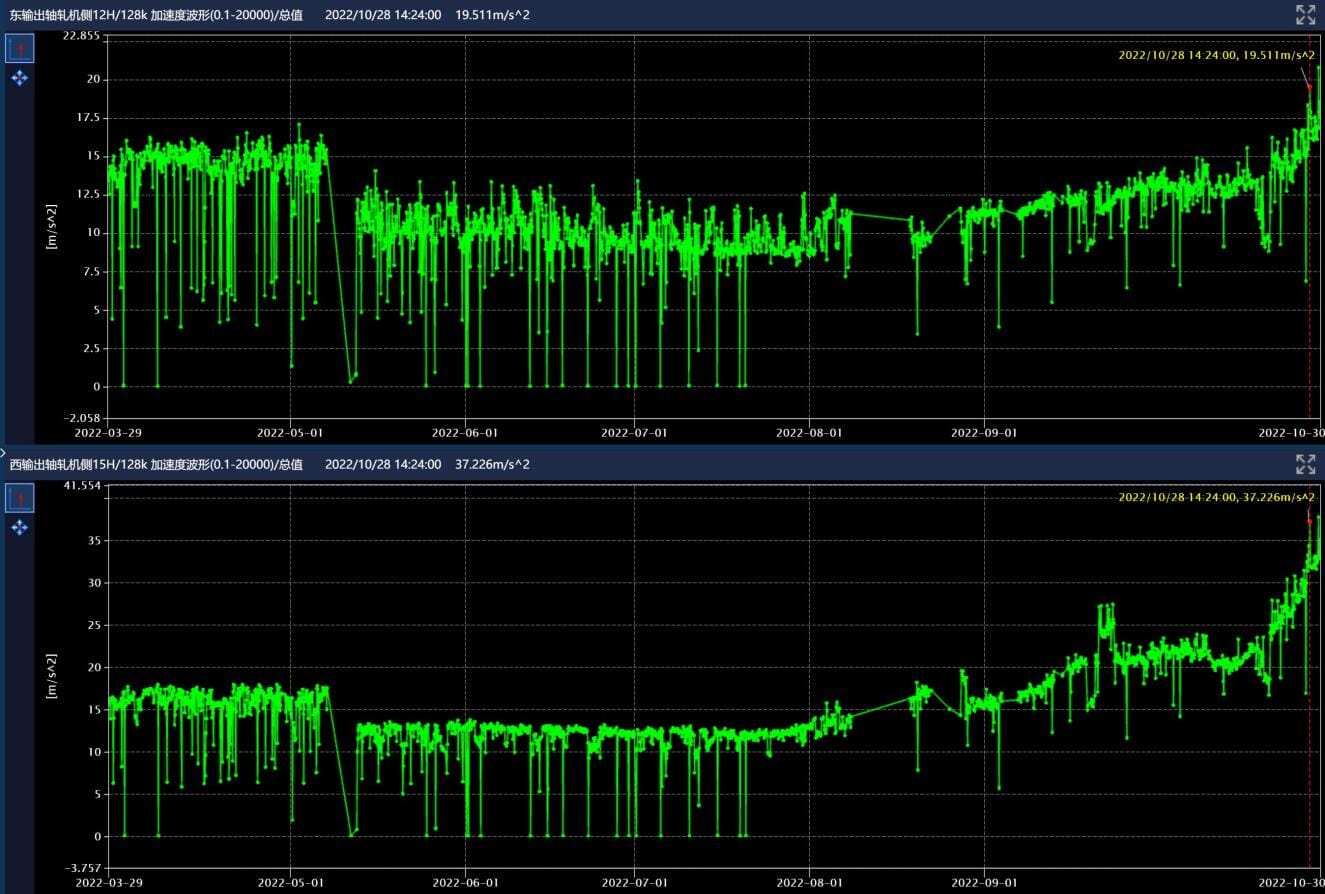Activate the pan tool in the bottom chart
Viewport: 1325px width, 894px height.
(x=20, y=527)
